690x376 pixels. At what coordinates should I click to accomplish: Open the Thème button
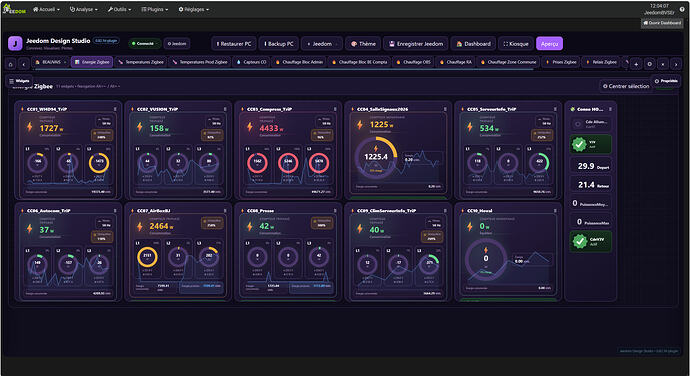(363, 44)
